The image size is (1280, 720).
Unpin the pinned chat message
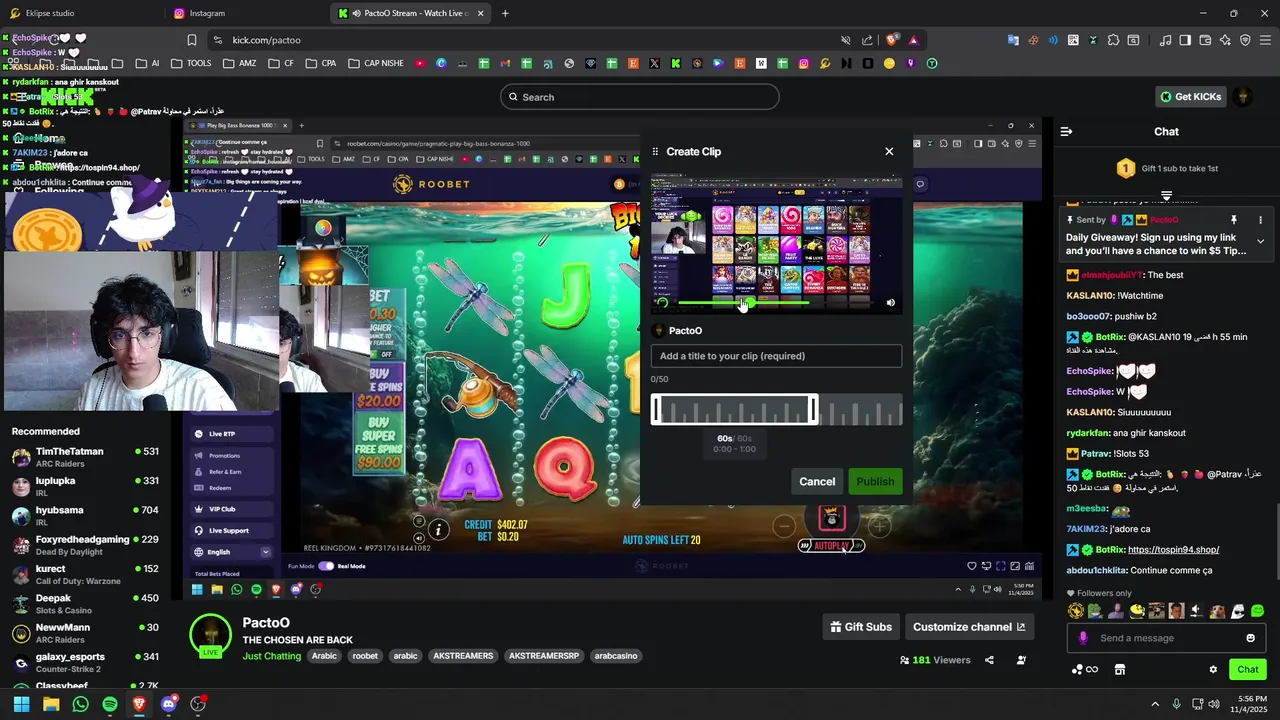point(1234,220)
